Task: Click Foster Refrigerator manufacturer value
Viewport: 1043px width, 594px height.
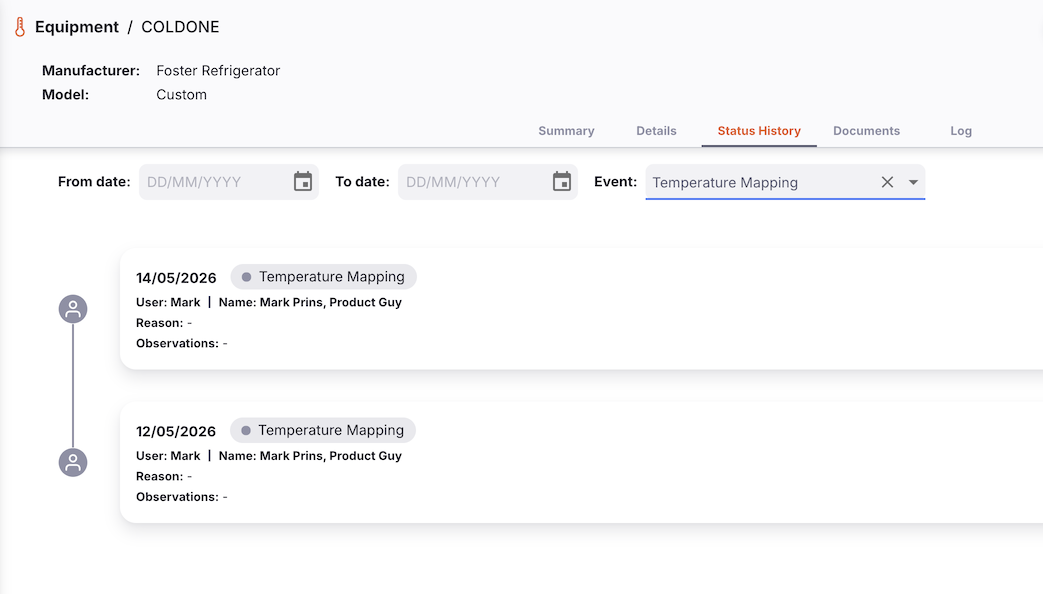Action: pyautogui.click(x=218, y=71)
